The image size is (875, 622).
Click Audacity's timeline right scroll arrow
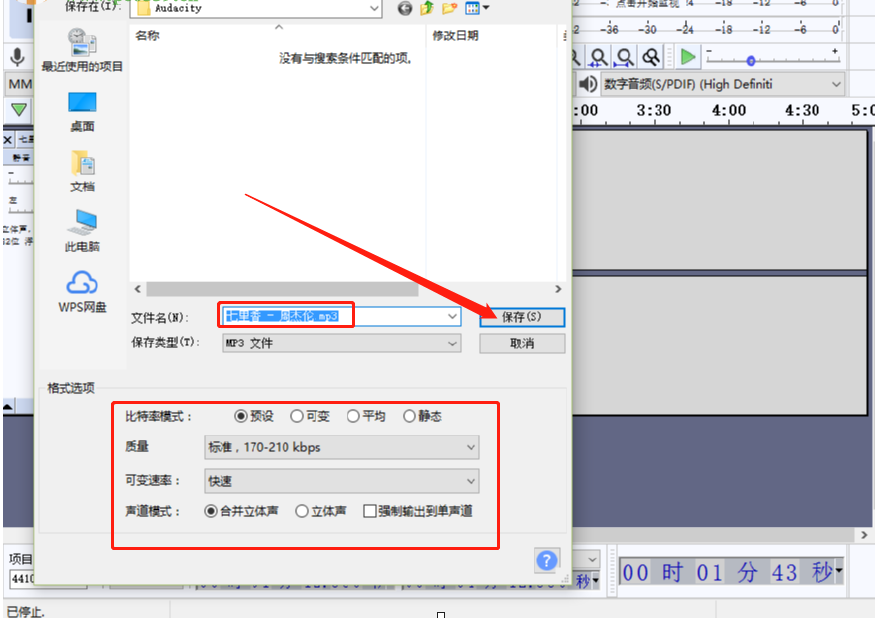[864, 535]
